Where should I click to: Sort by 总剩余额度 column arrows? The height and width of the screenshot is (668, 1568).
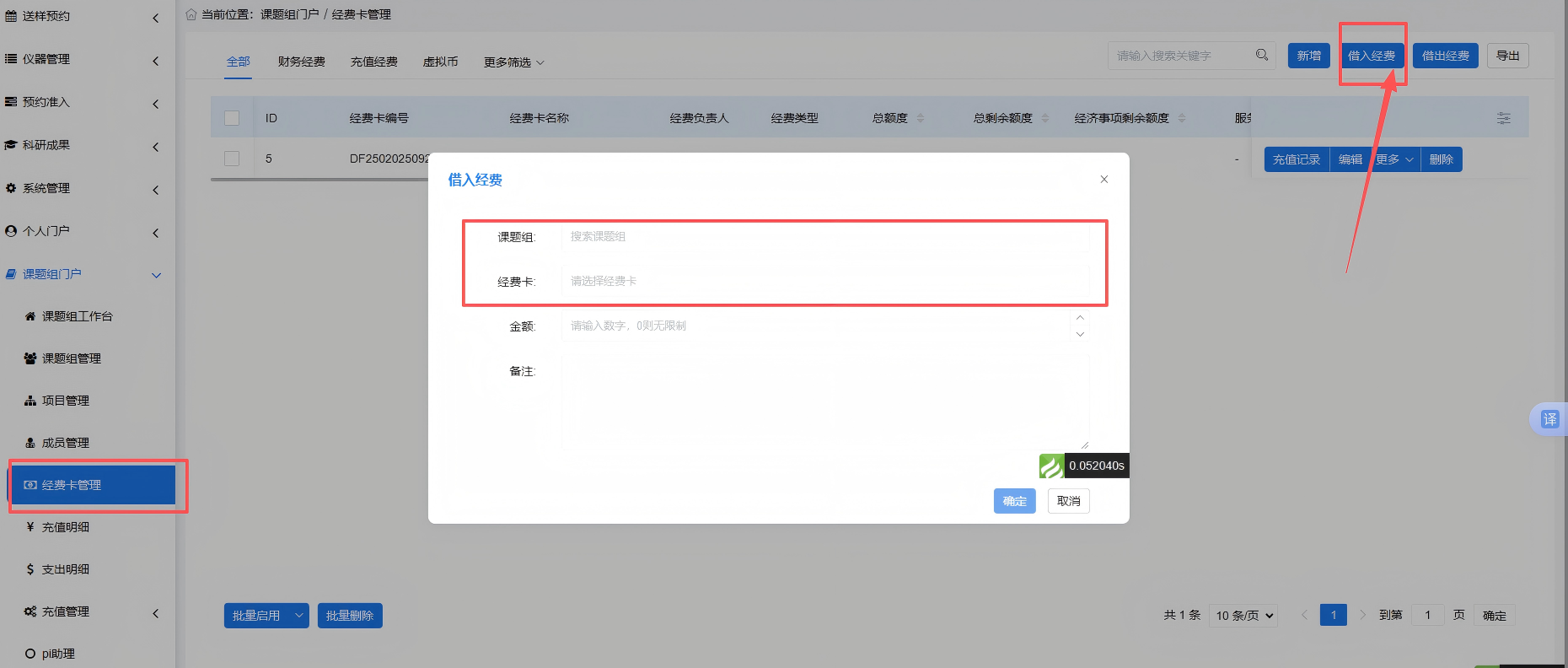1045,118
